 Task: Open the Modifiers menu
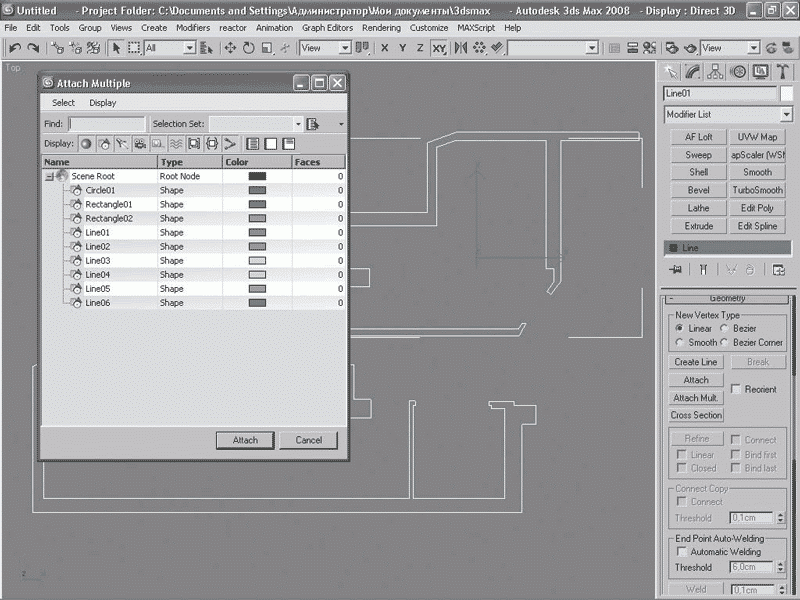point(193,28)
